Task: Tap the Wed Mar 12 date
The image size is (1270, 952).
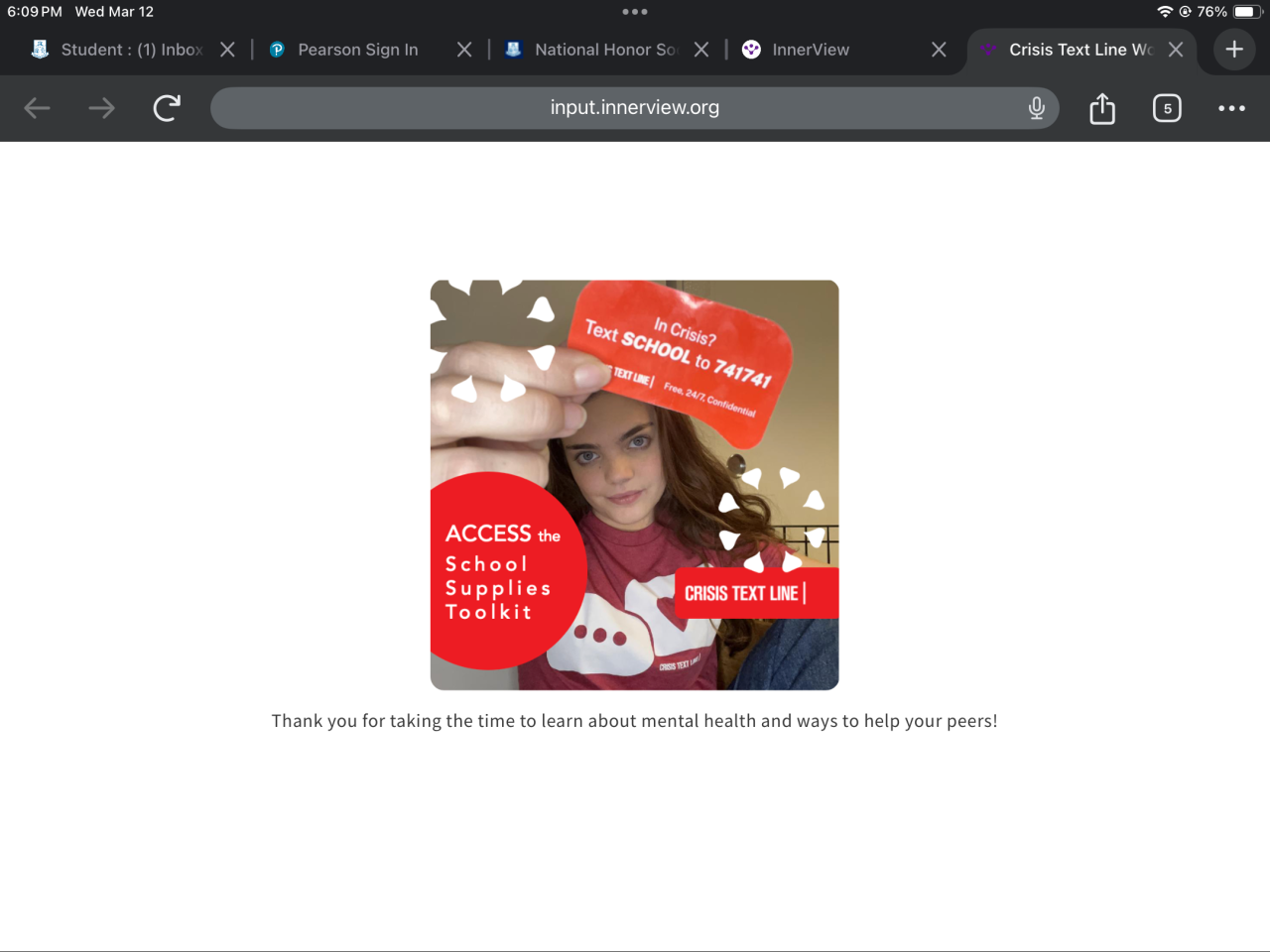Action: [x=114, y=12]
